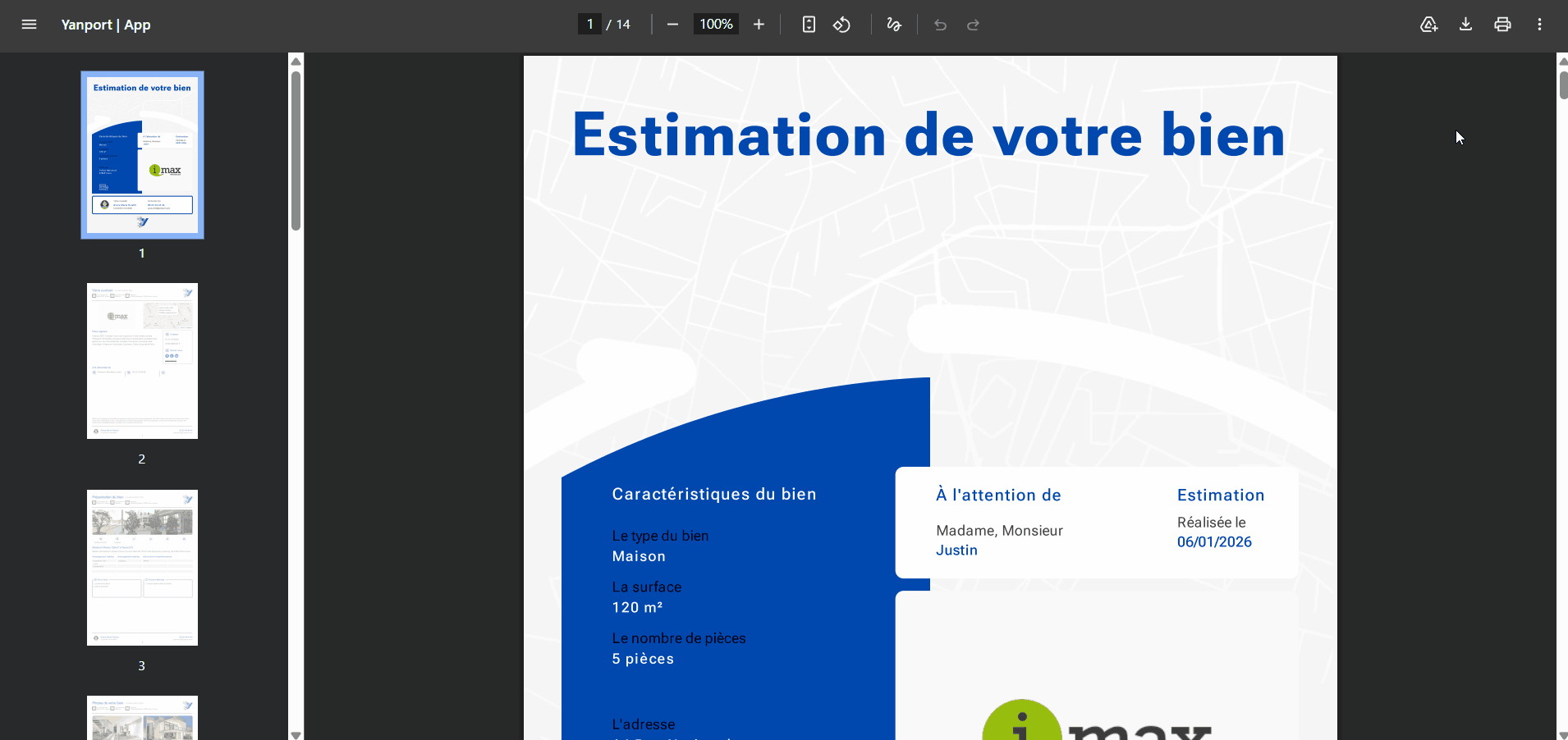Open the more actions menu
The width and height of the screenshot is (1568, 740).
[1539, 25]
